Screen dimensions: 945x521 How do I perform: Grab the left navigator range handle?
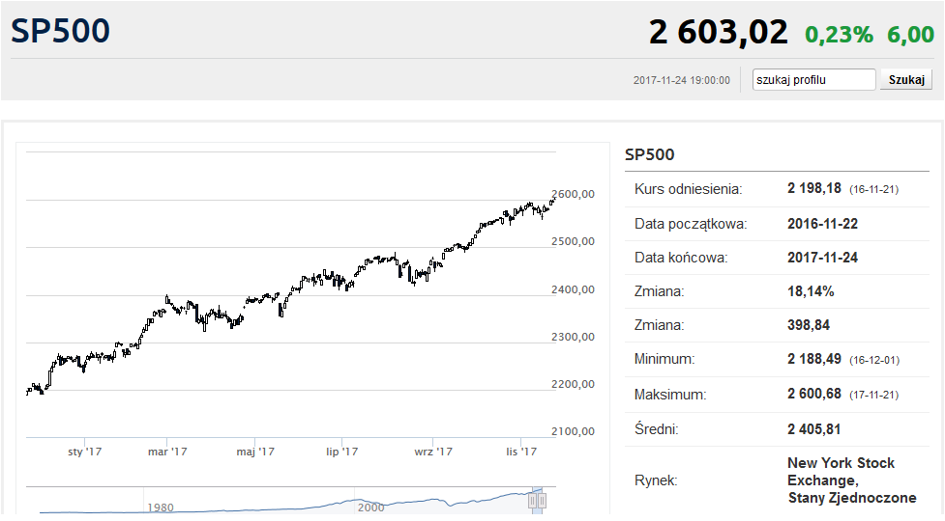pos(533,500)
